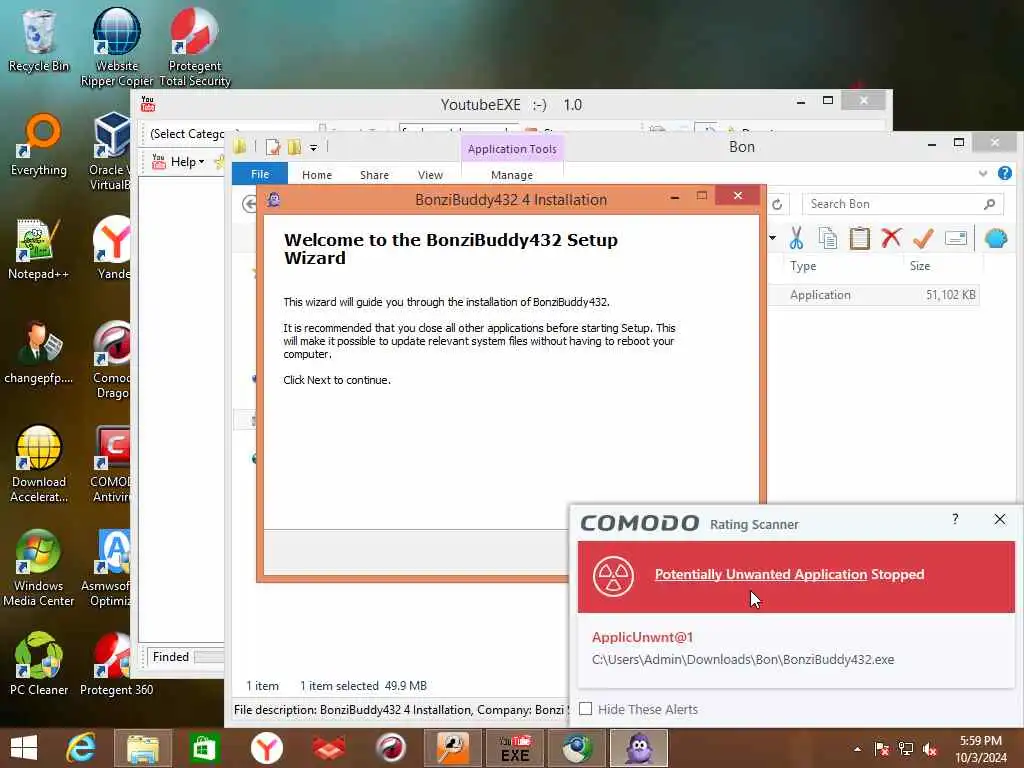Click the Finded status label in YoutubeEXE

point(170,657)
